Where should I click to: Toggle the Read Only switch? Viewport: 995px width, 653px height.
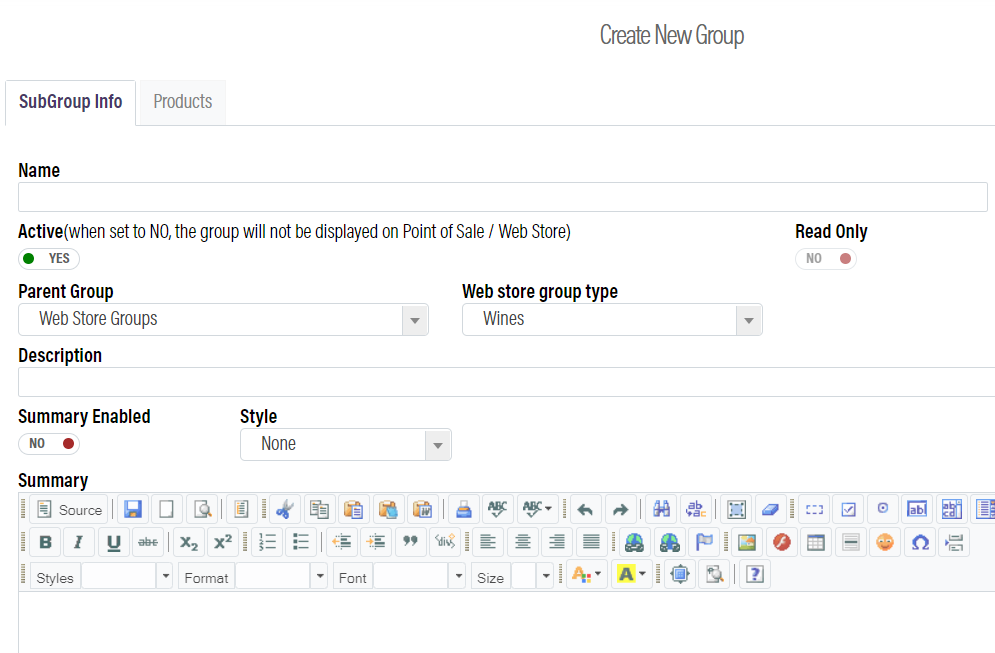[826, 258]
